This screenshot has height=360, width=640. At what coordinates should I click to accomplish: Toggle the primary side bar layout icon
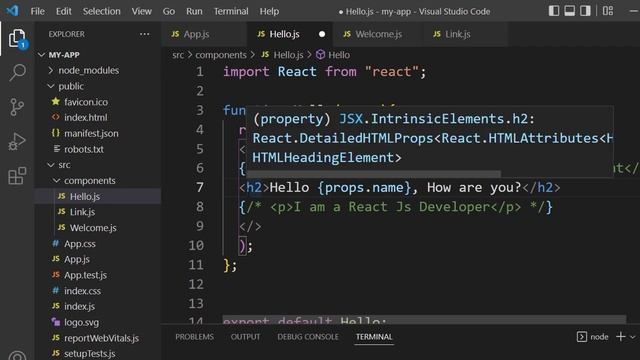point(553,11)
